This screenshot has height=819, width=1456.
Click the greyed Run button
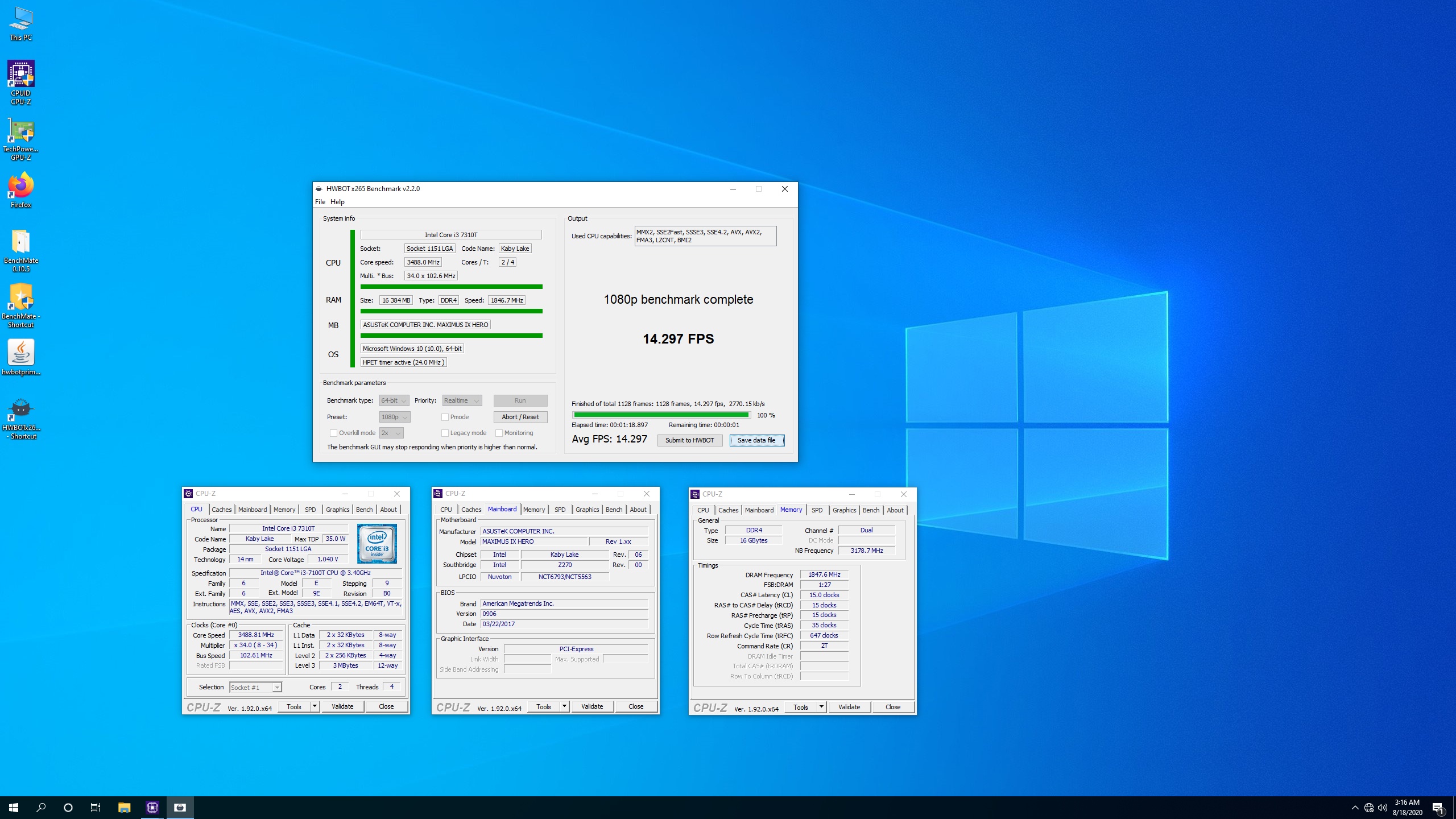[520, 400]
